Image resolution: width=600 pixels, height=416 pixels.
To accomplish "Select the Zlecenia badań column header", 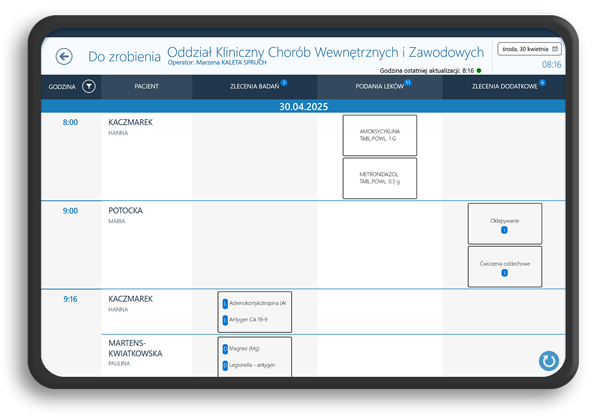I will 254,86.
